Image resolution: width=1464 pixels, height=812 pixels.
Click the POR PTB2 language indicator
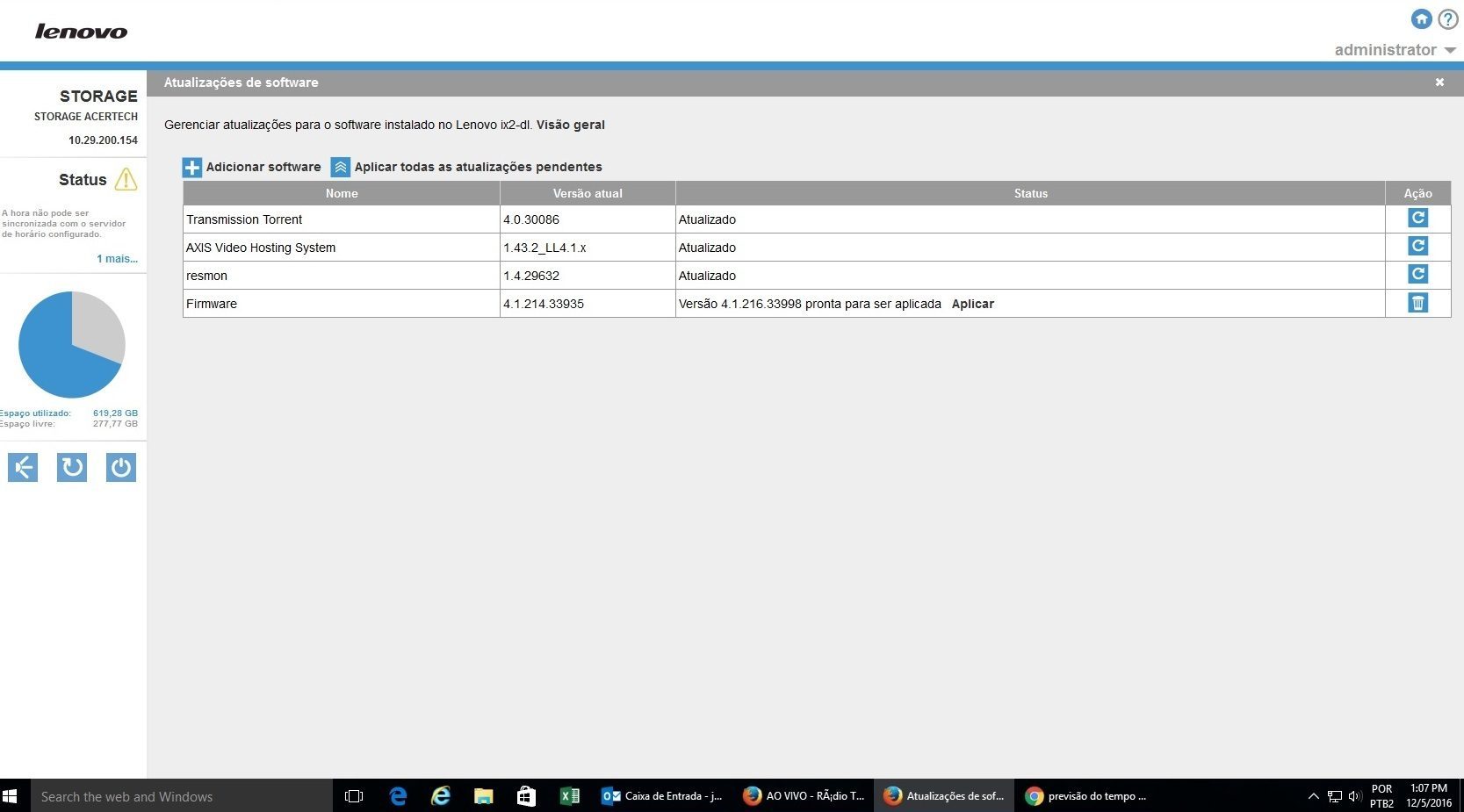(x=1382, y=796)
